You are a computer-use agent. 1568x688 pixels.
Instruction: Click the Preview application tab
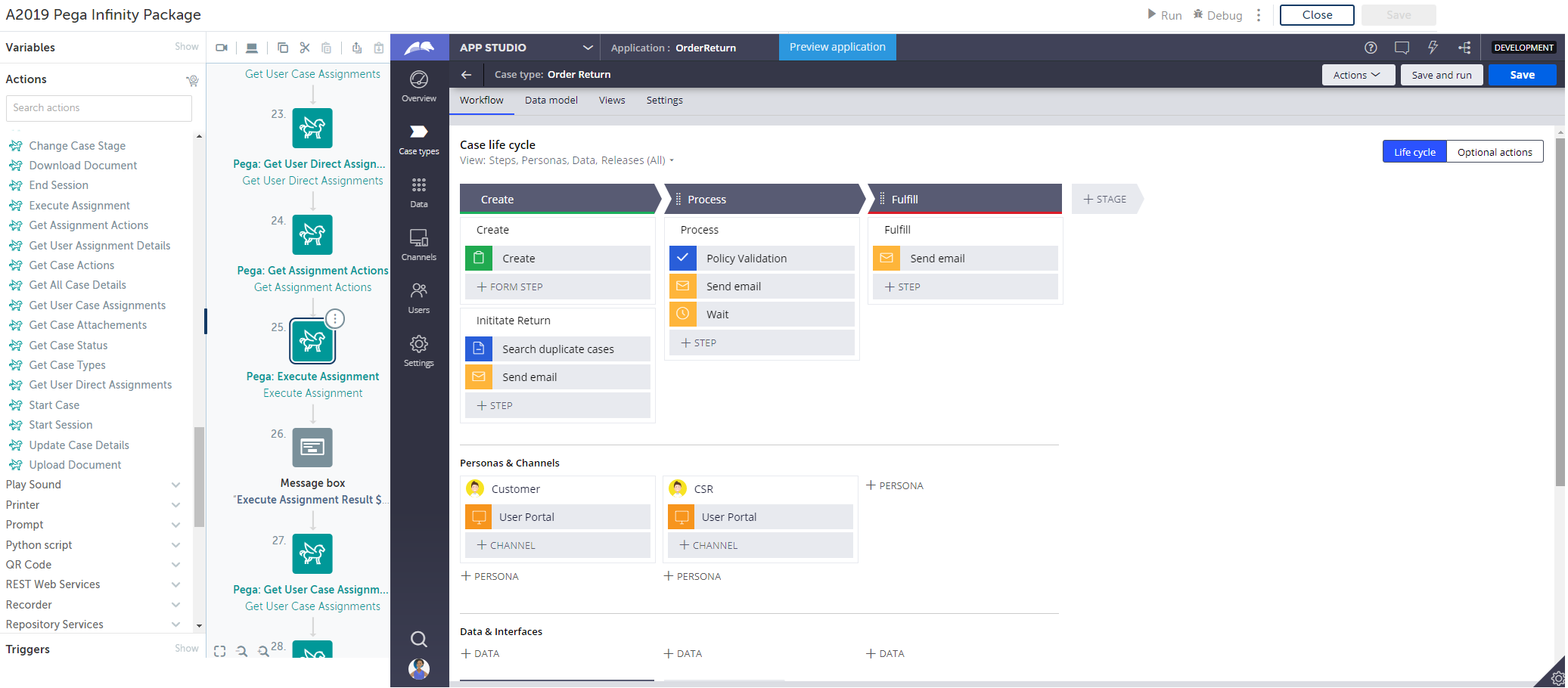point(837,47)
